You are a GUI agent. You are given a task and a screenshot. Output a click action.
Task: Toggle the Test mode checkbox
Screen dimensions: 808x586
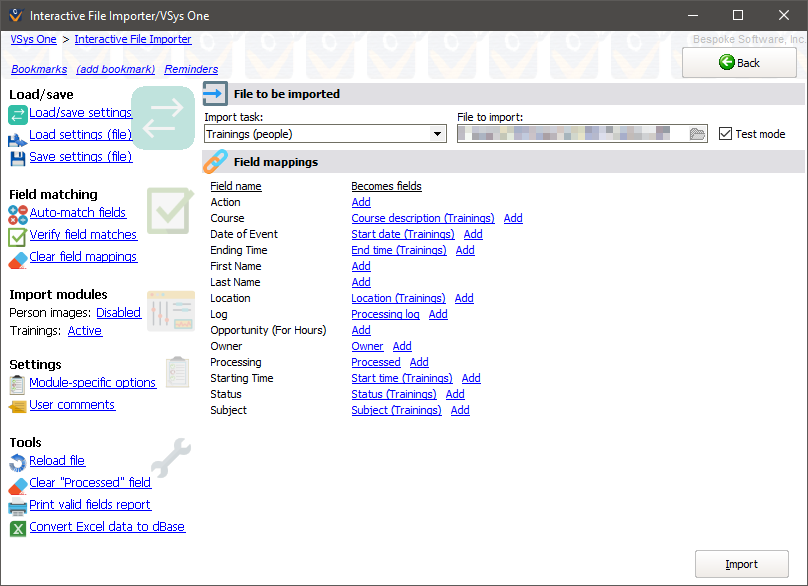pyautogui.click(x=726, y=134)
